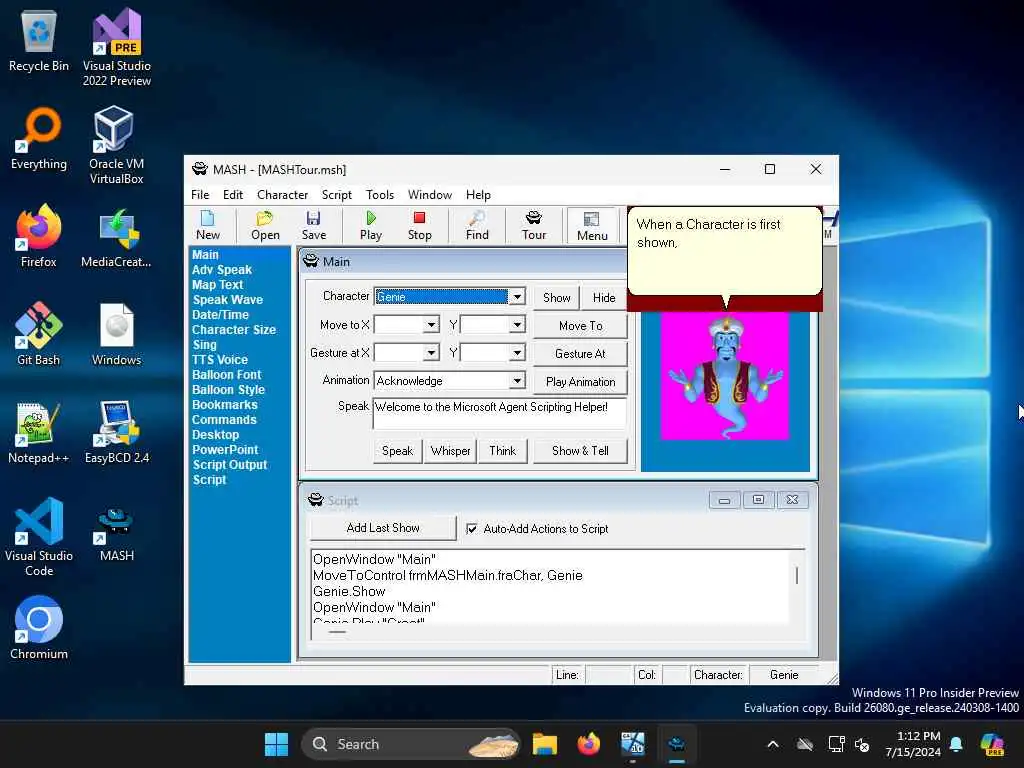Open the Tools menu

click(x=379, y=195)
